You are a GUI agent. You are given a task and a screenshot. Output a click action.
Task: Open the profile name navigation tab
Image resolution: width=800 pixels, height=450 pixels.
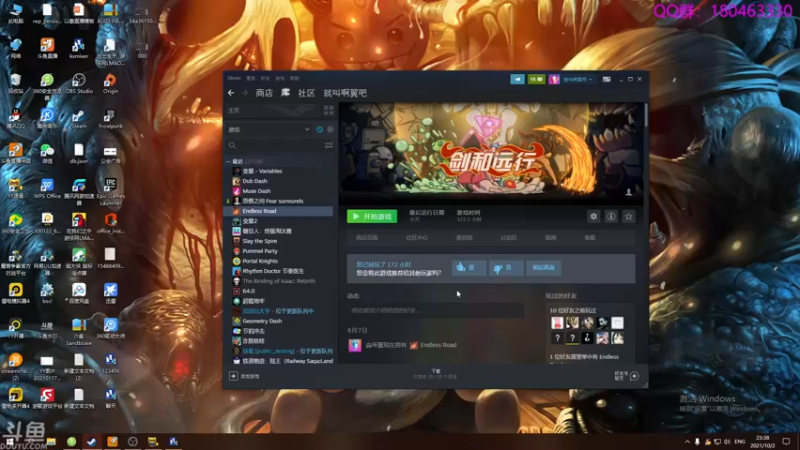345,93
